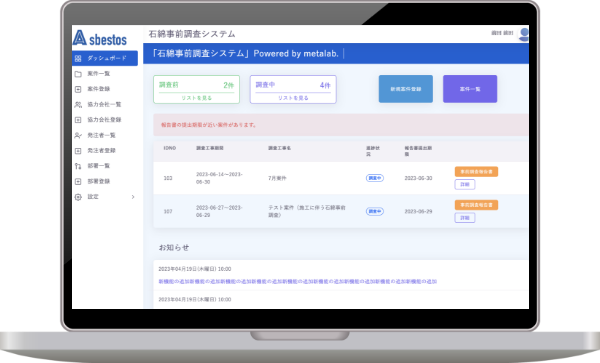Image resolution: width=600 pixels, height=363 pixels.
Task: Open 詳細 for case 103
Action: (465, 184)
